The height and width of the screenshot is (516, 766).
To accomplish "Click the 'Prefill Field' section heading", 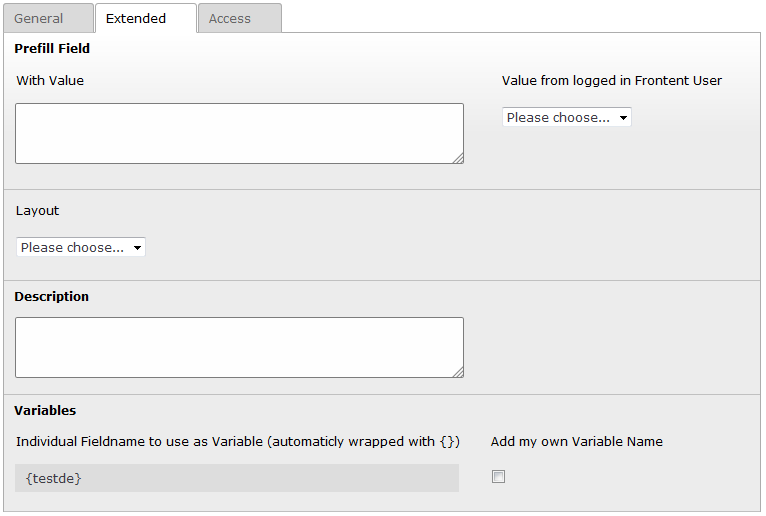I will 52,48.
